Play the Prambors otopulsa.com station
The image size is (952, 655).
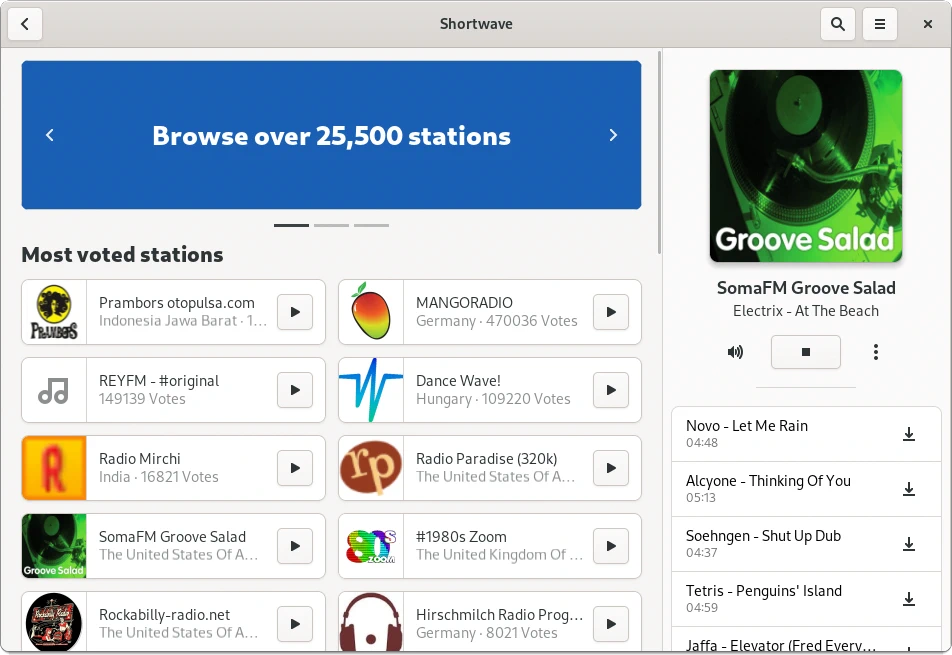[x=295, y=312]
